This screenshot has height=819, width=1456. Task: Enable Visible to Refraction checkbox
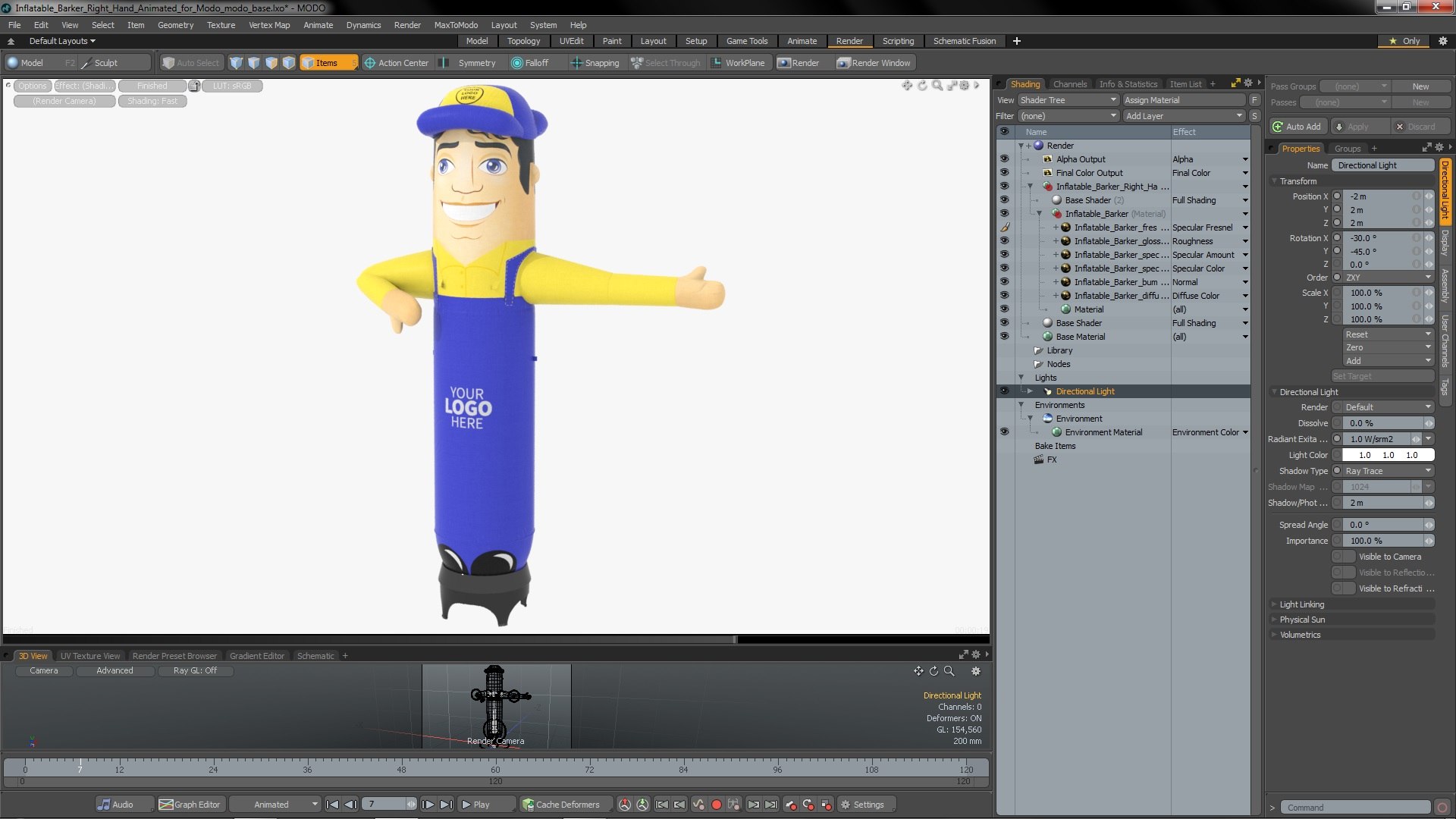[x=1344, y=588]
